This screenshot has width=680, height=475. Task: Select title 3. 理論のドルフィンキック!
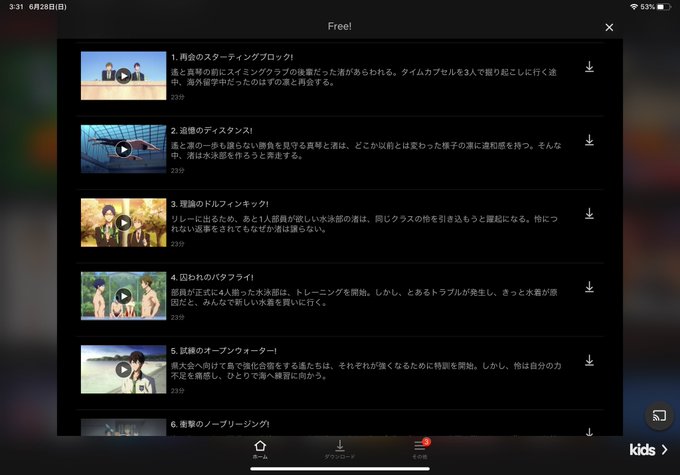point(219,203)
